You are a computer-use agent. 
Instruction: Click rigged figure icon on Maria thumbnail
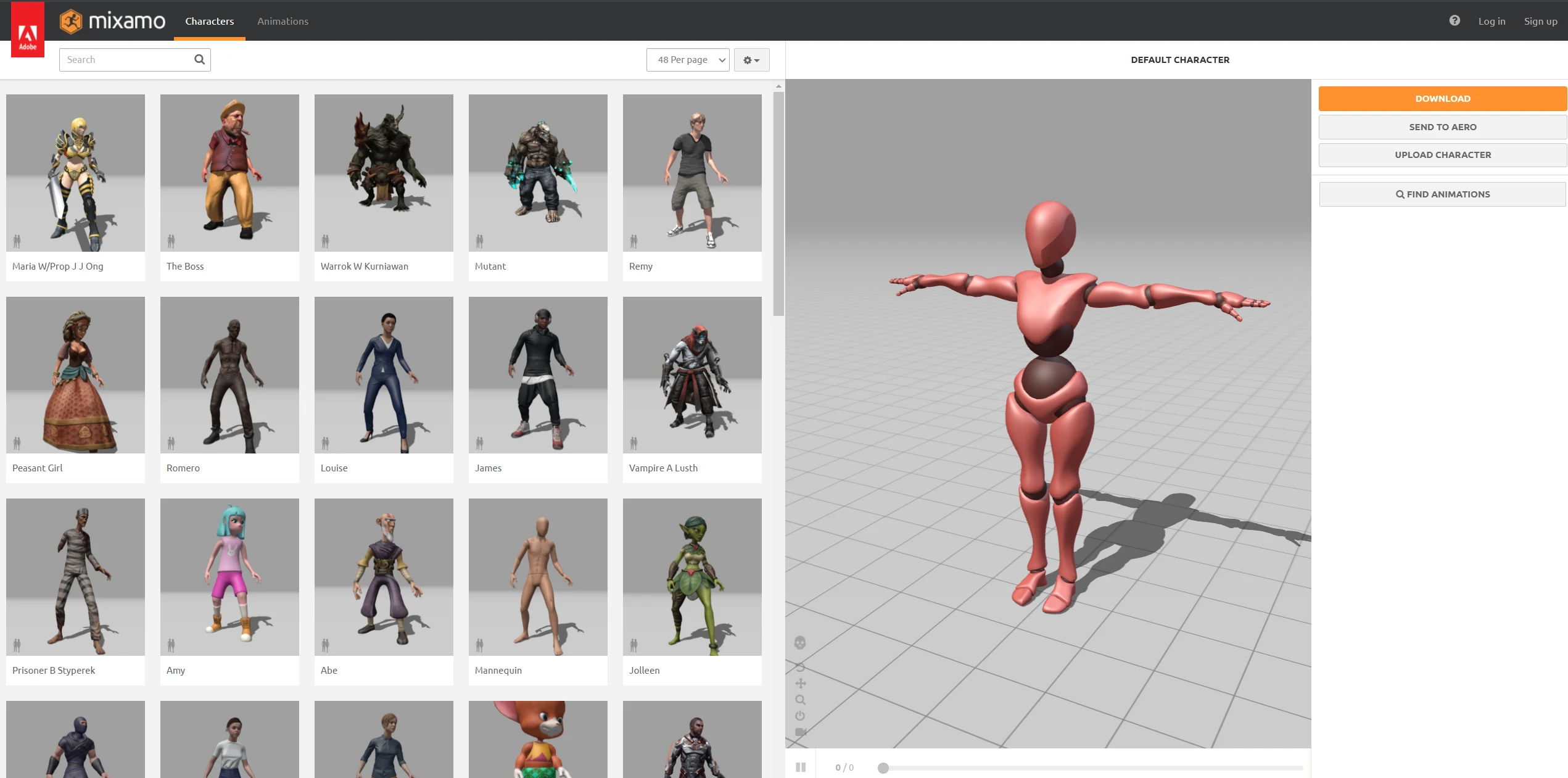[x=17, y=241]
